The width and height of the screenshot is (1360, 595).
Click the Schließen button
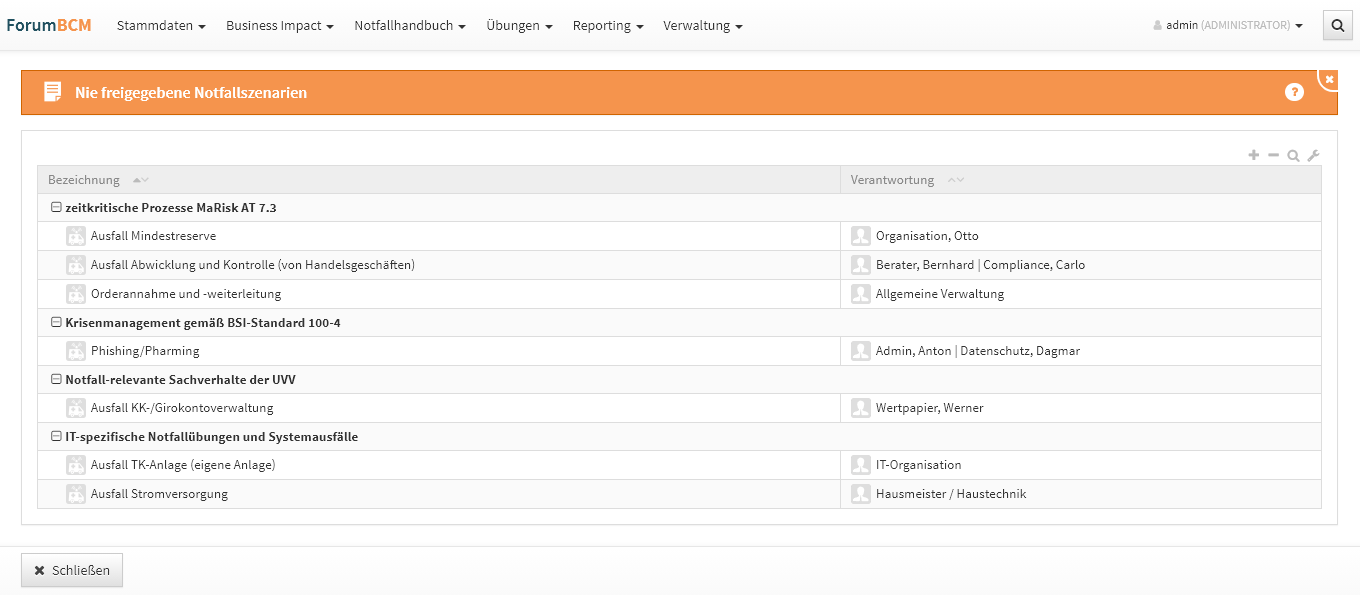tap(72, 570)
